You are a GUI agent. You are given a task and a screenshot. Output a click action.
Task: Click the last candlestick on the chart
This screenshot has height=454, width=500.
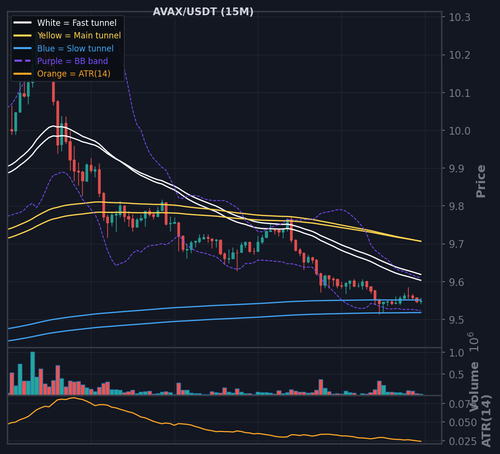[x=421, y=301]
